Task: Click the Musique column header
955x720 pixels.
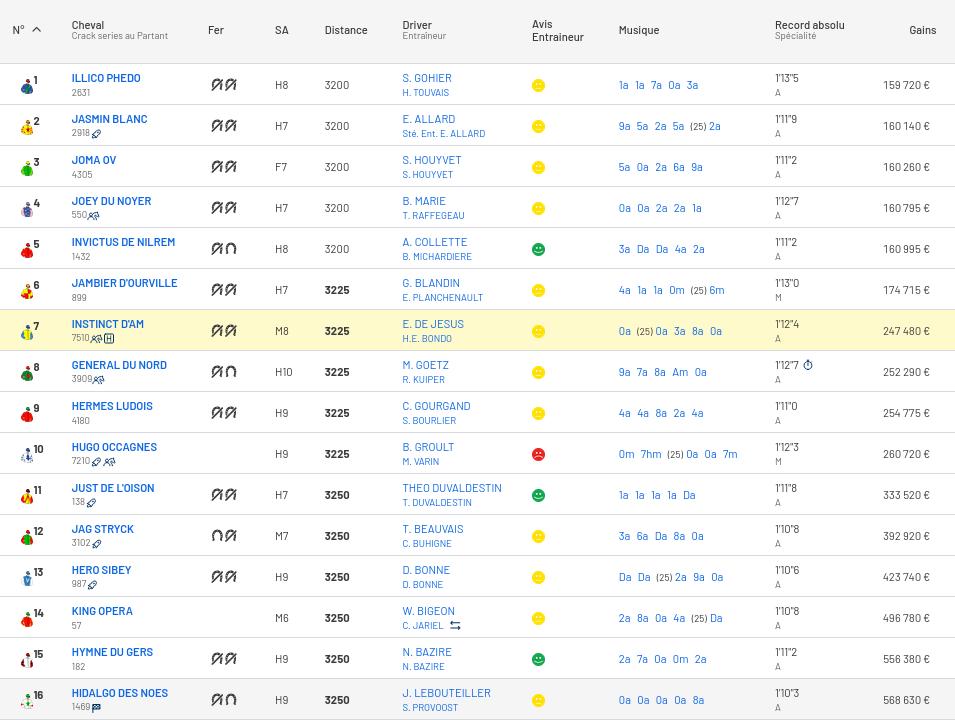Action: pos(639,30)
